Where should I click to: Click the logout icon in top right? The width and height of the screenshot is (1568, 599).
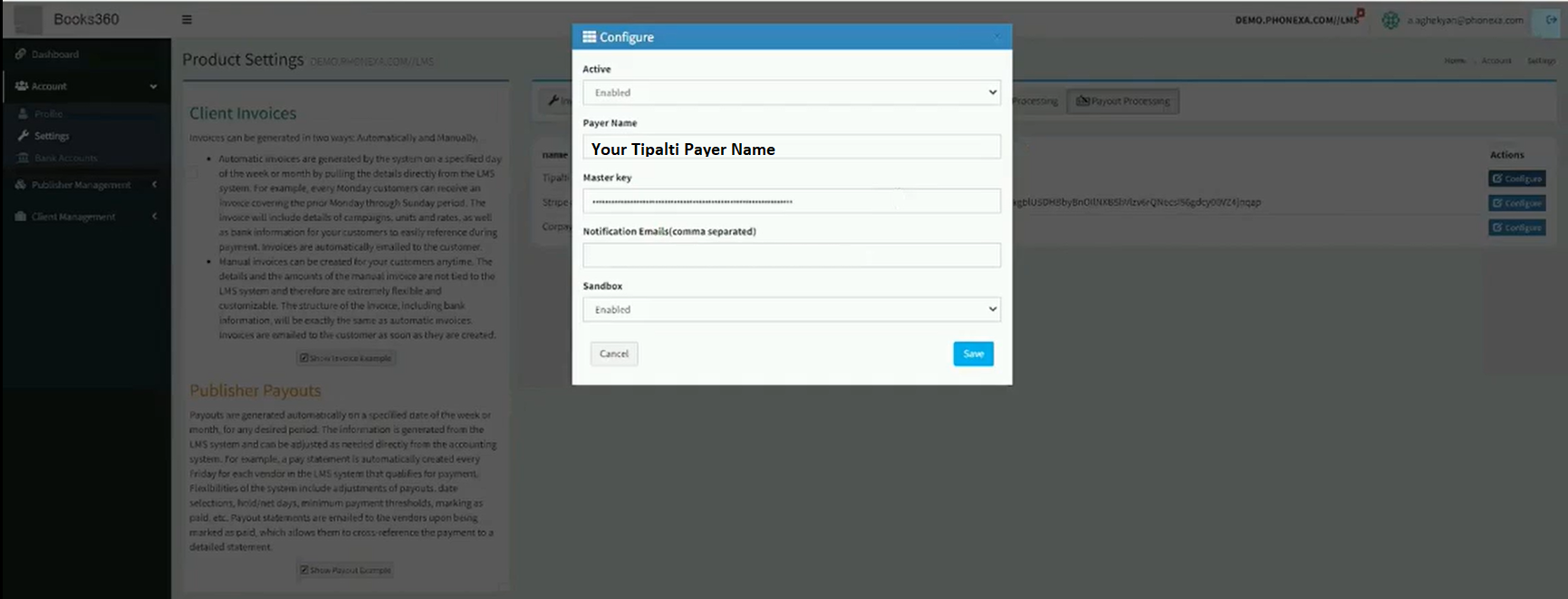click(x=1550, y=20)
